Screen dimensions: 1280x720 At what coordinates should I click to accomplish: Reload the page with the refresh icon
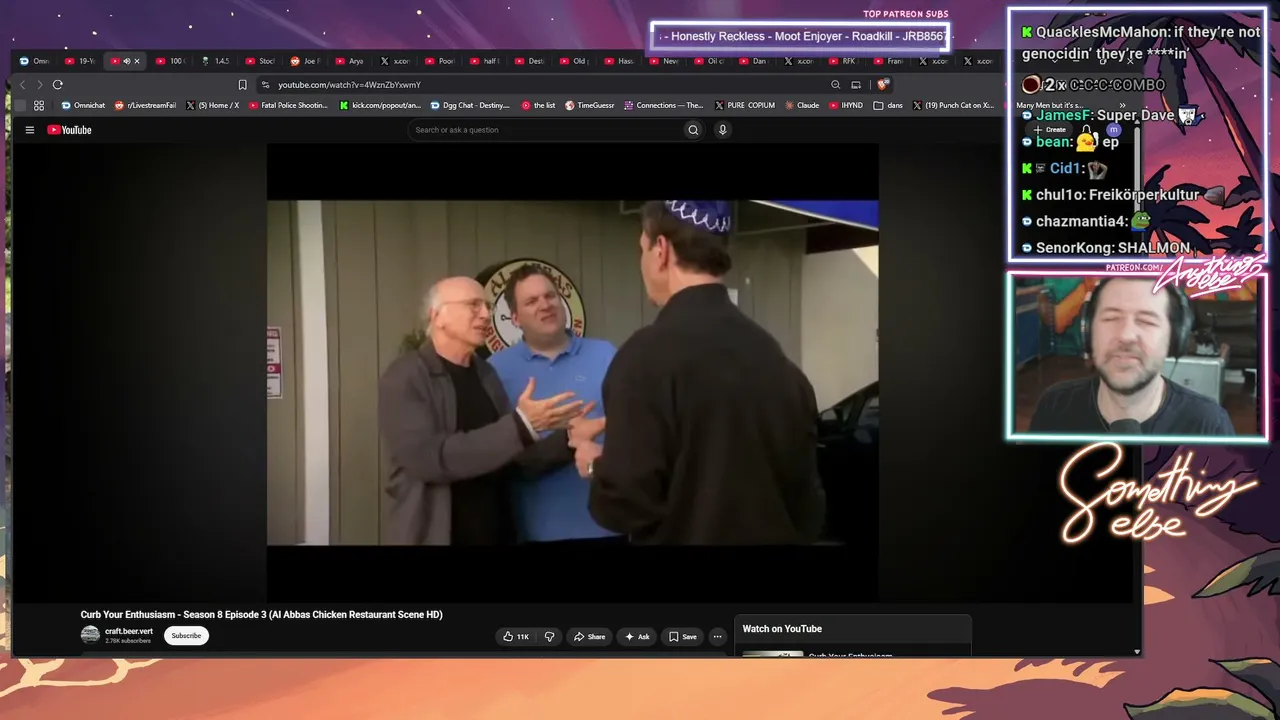58,85
